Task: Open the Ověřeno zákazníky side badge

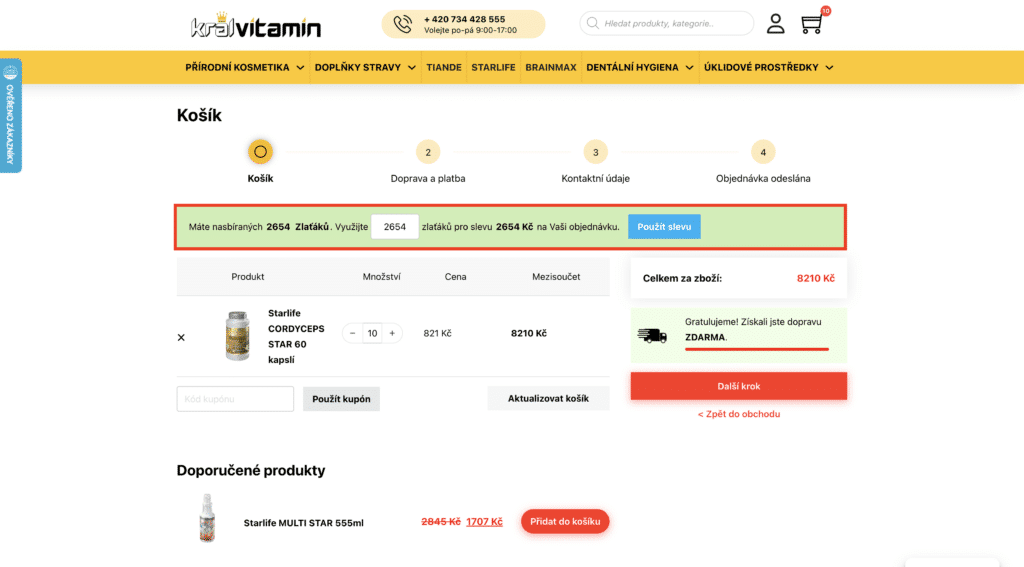Action: click(10, 116)
